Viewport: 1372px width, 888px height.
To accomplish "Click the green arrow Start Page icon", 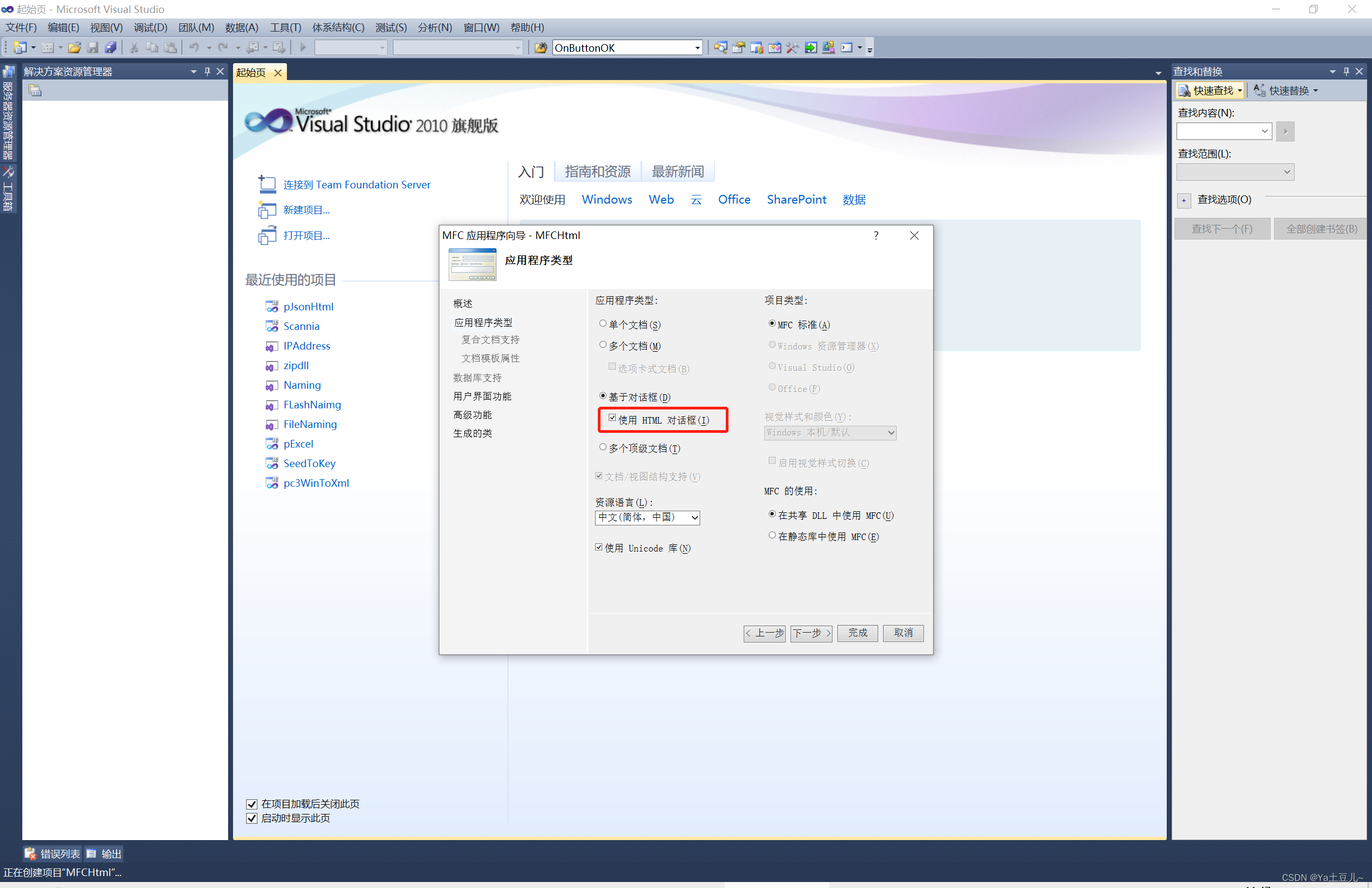I will (811, 48).
